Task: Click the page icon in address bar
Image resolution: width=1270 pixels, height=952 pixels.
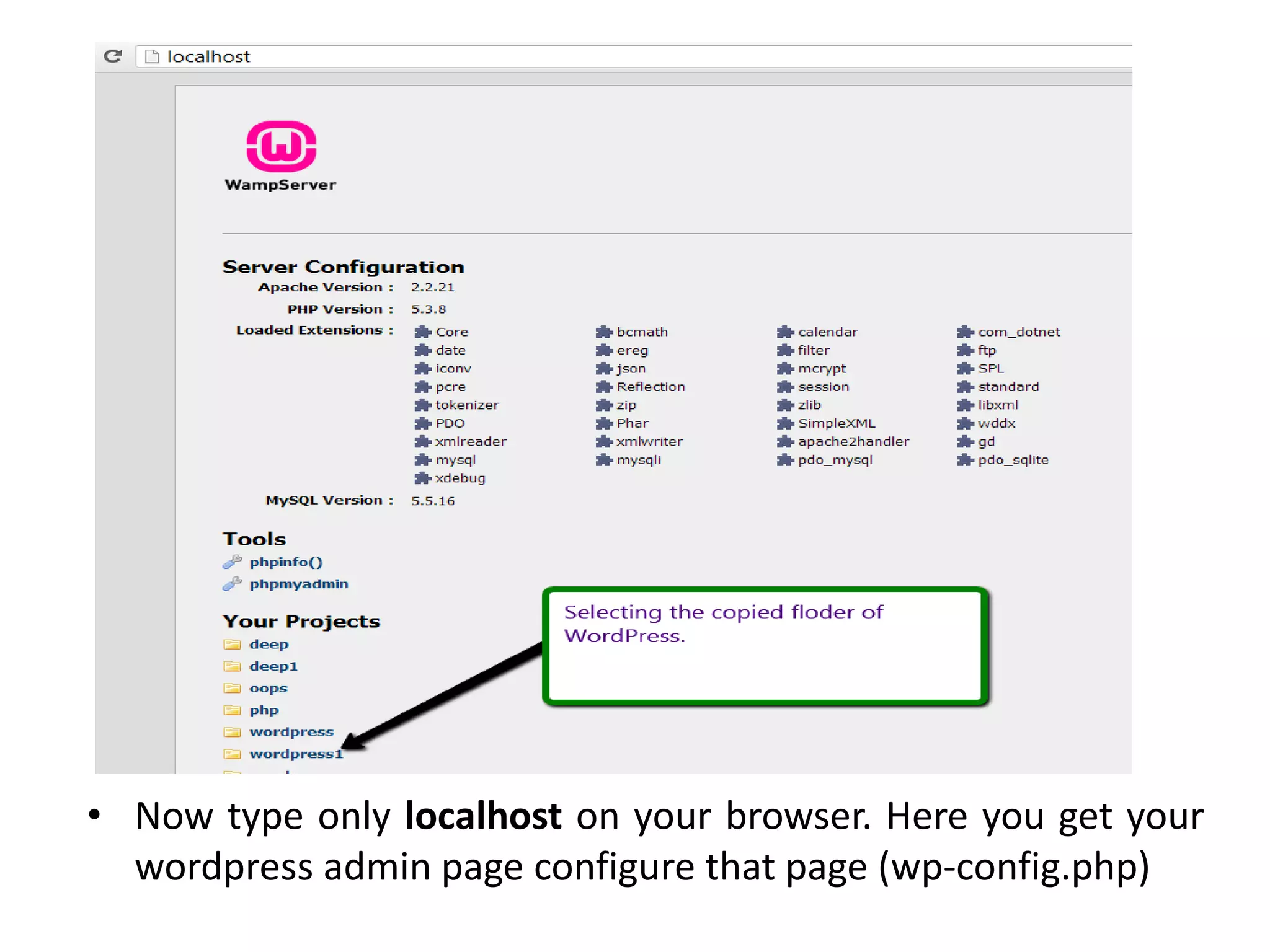Action: coord(152,57)
